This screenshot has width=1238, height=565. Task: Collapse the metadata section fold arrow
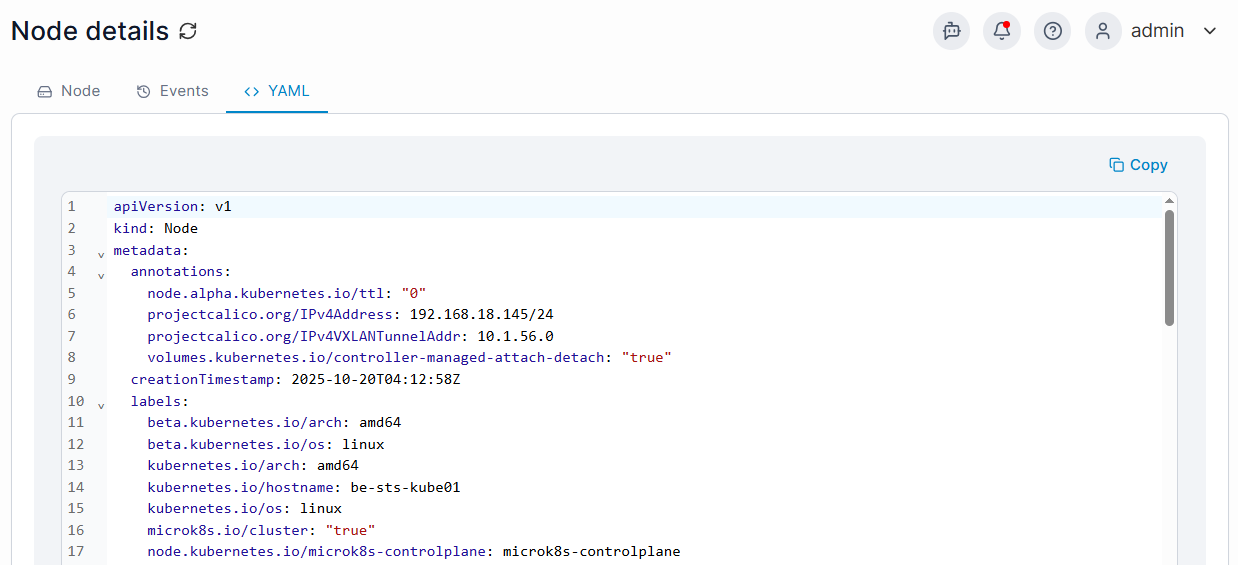tap(101, 253)
